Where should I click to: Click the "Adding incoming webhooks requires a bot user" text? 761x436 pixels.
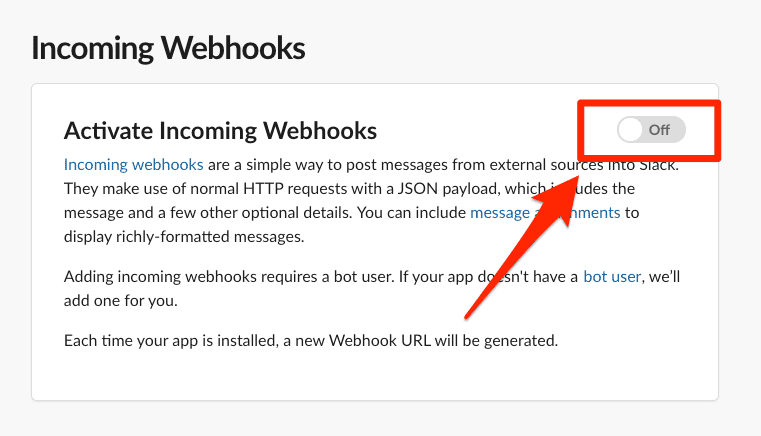point(229,277)
